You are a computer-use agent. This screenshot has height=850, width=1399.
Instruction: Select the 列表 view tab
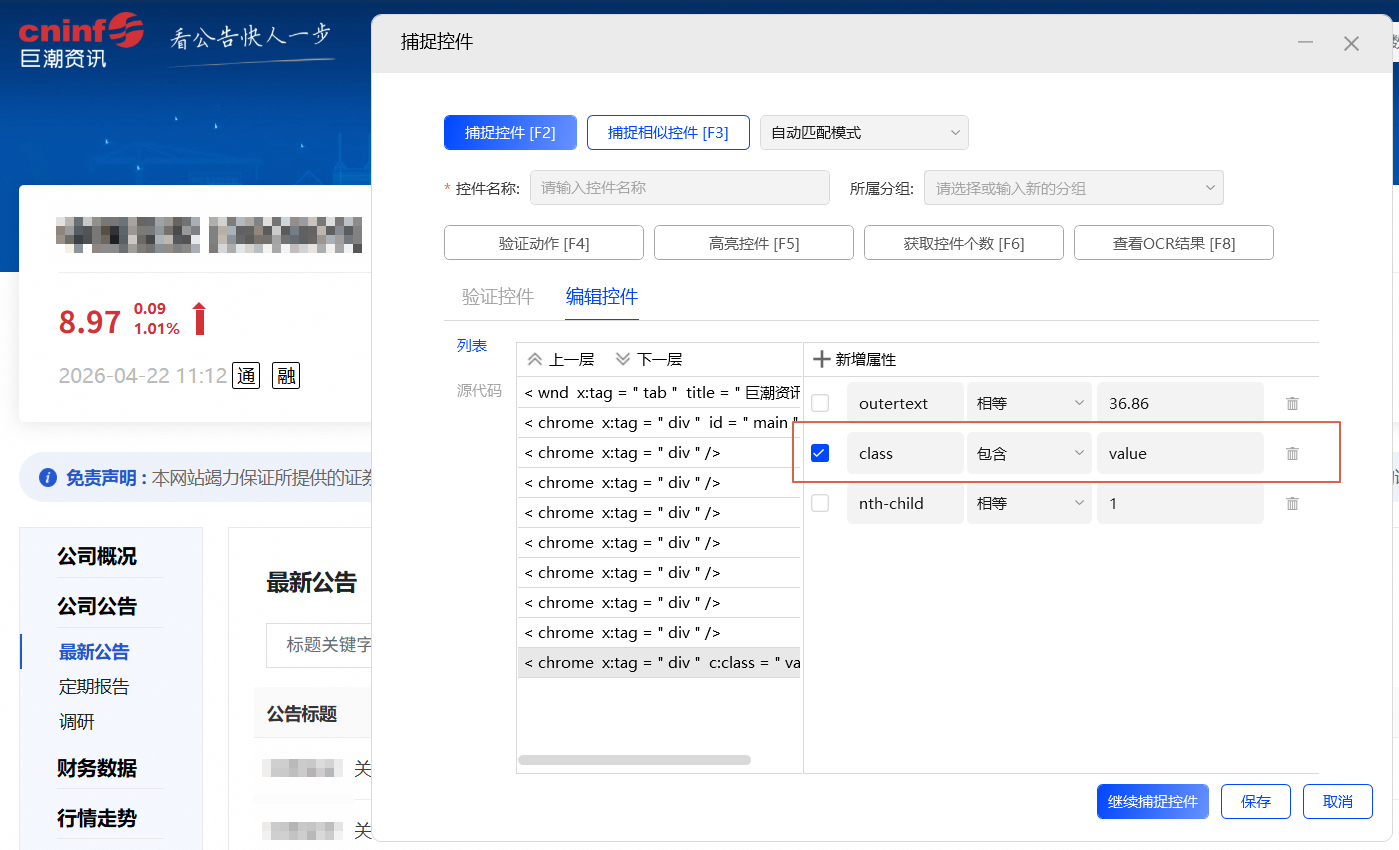[472, 346]
